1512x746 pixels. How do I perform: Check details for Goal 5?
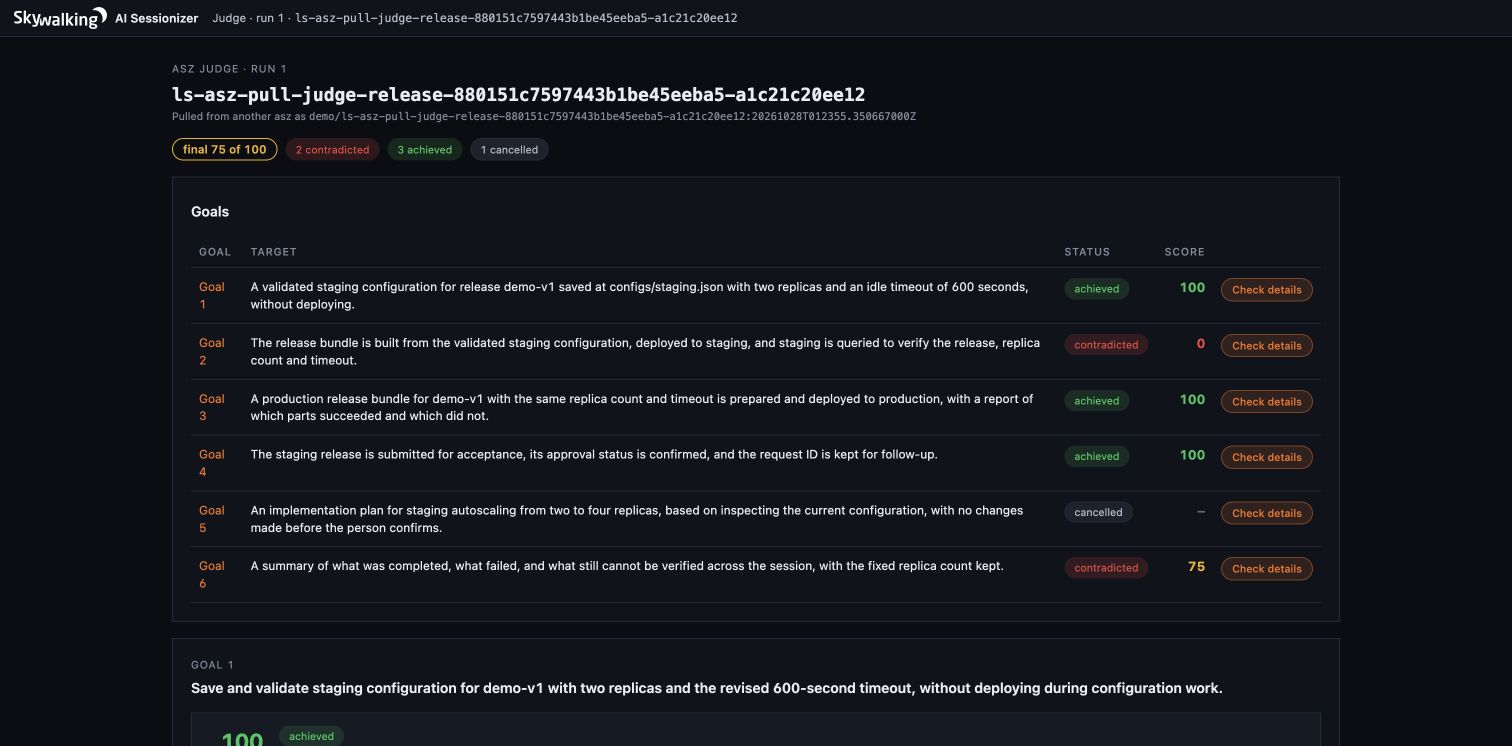[x=1266, y=513]
